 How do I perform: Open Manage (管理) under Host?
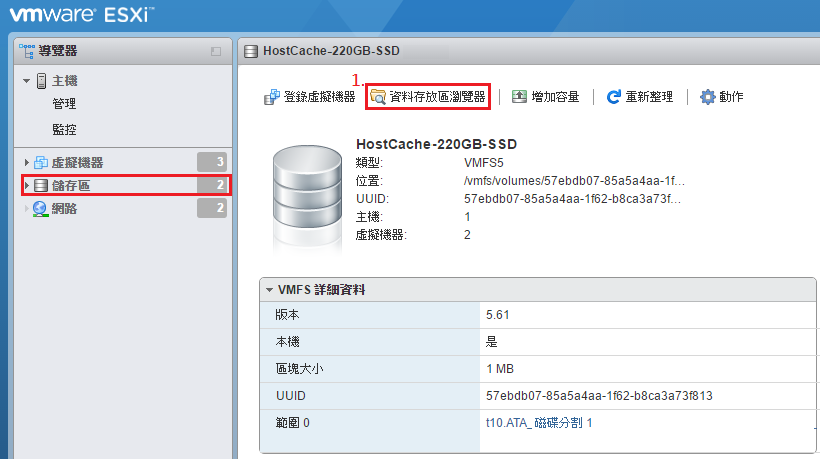pos(64,104)
